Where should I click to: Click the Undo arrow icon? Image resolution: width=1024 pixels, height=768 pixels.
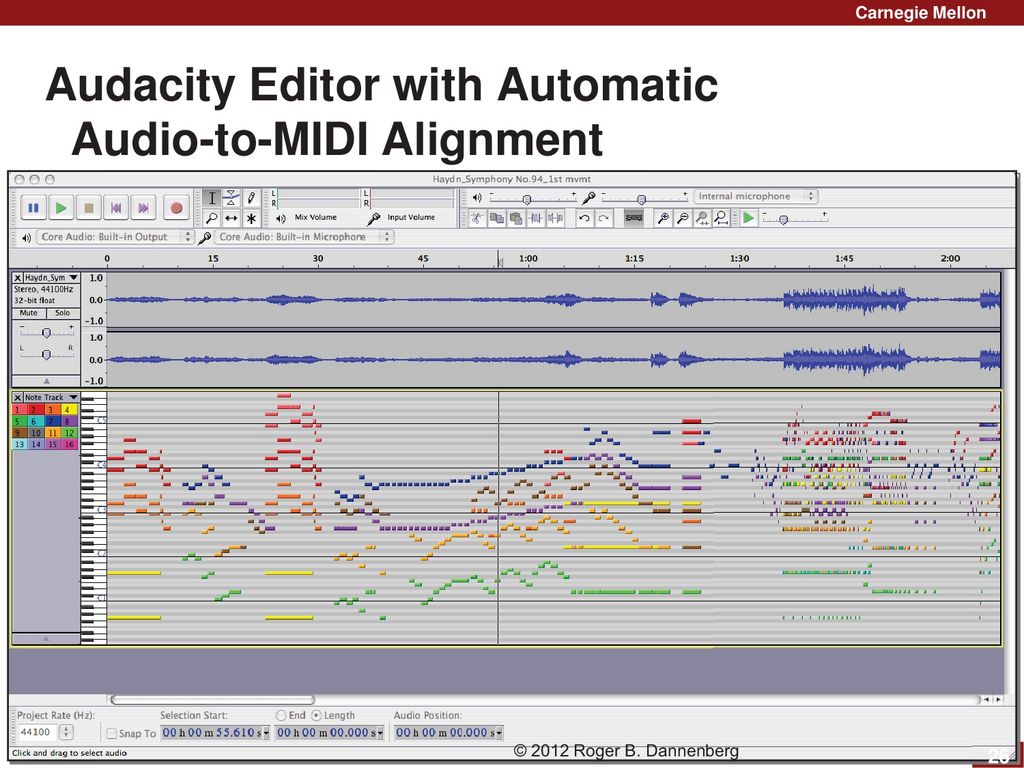pyautogui.click(x=583, y=218)
